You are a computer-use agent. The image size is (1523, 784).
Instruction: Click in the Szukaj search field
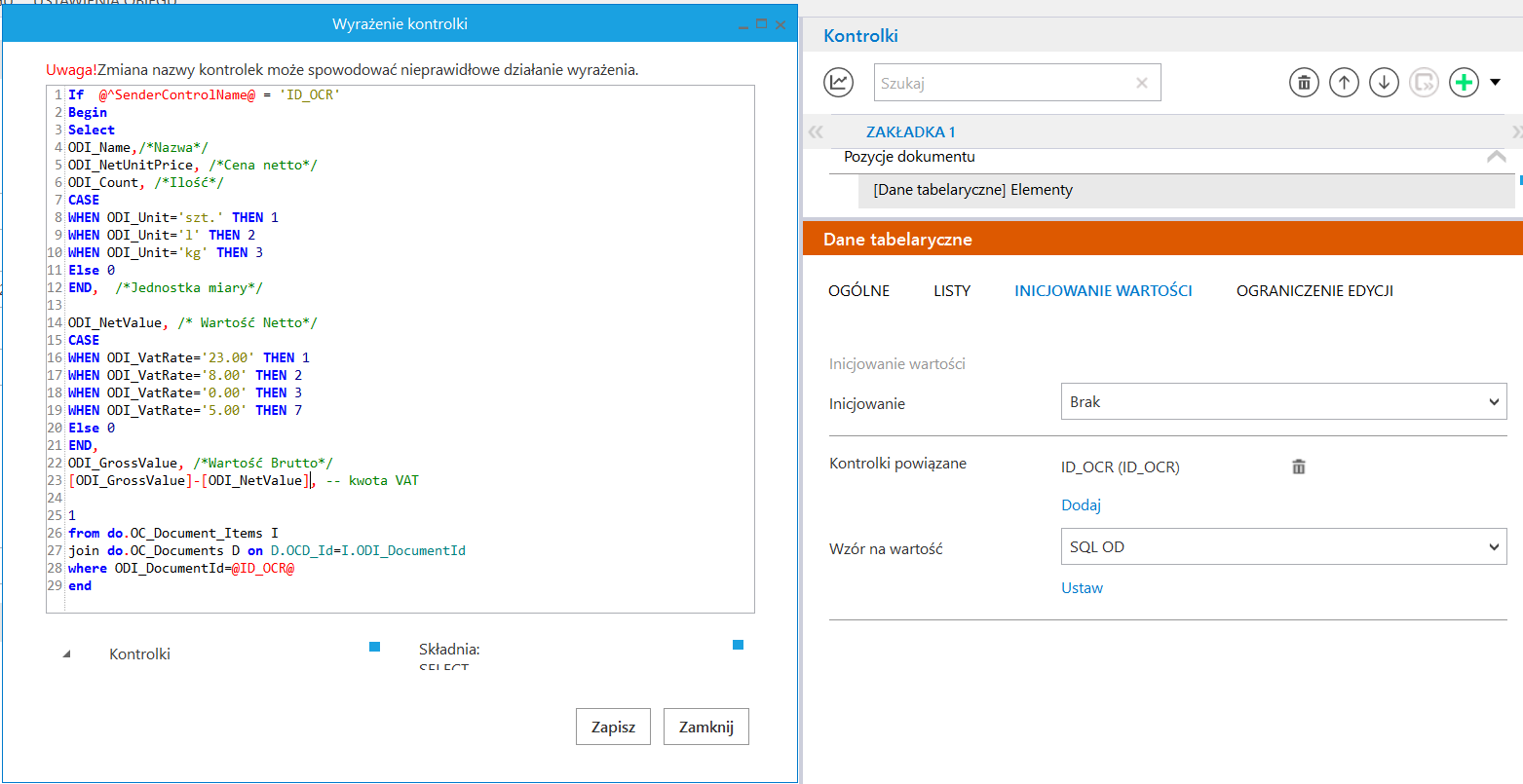point(1004,83)
